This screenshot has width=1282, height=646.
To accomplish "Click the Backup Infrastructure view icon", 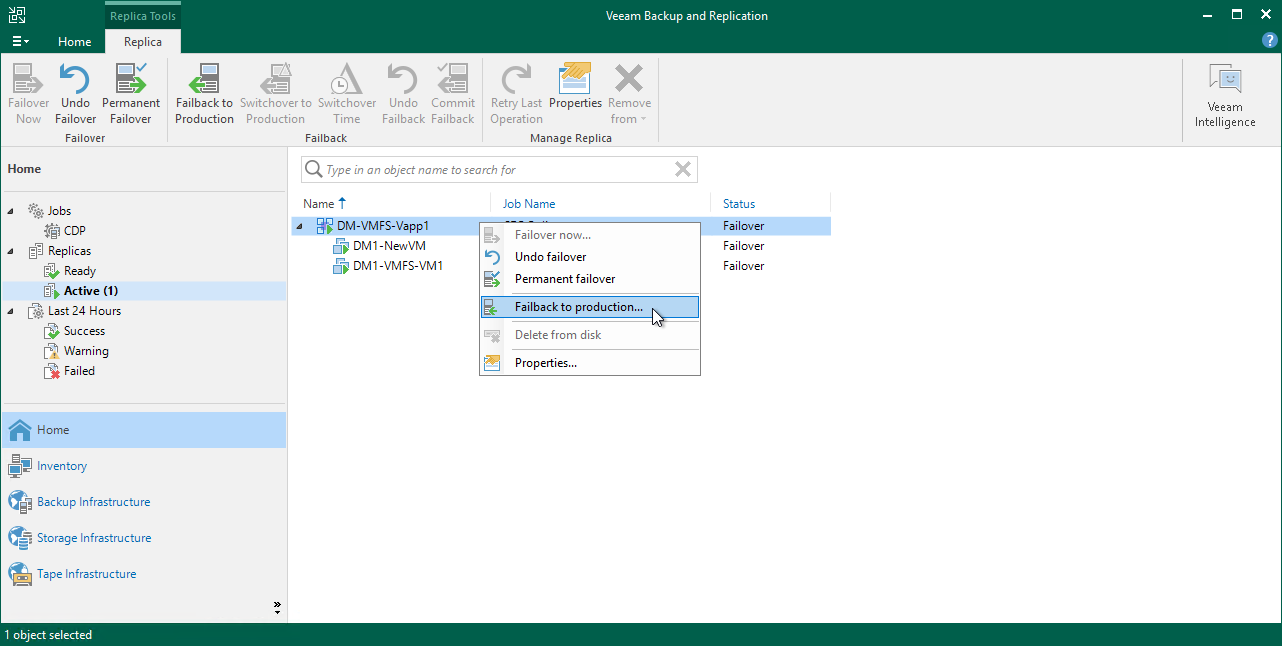I will click(x=20, y=502).
